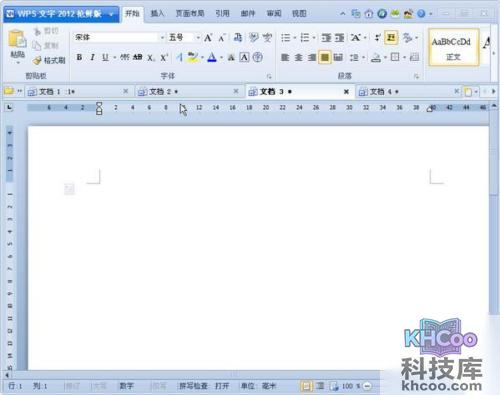Toggle subscript X formatting
This screenshot has height=395, width=500.
pos(151,58)
